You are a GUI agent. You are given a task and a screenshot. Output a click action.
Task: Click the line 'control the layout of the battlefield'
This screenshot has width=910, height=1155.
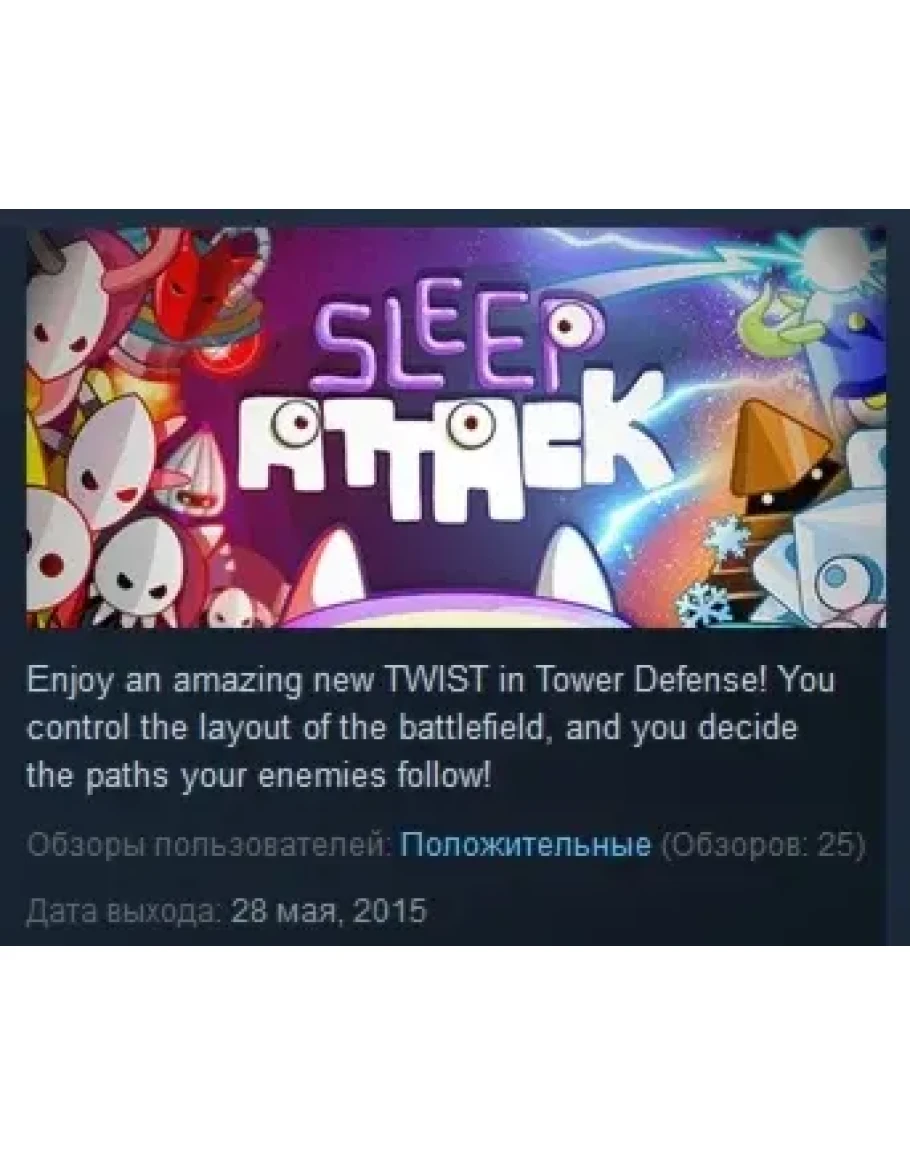(412, 728)
